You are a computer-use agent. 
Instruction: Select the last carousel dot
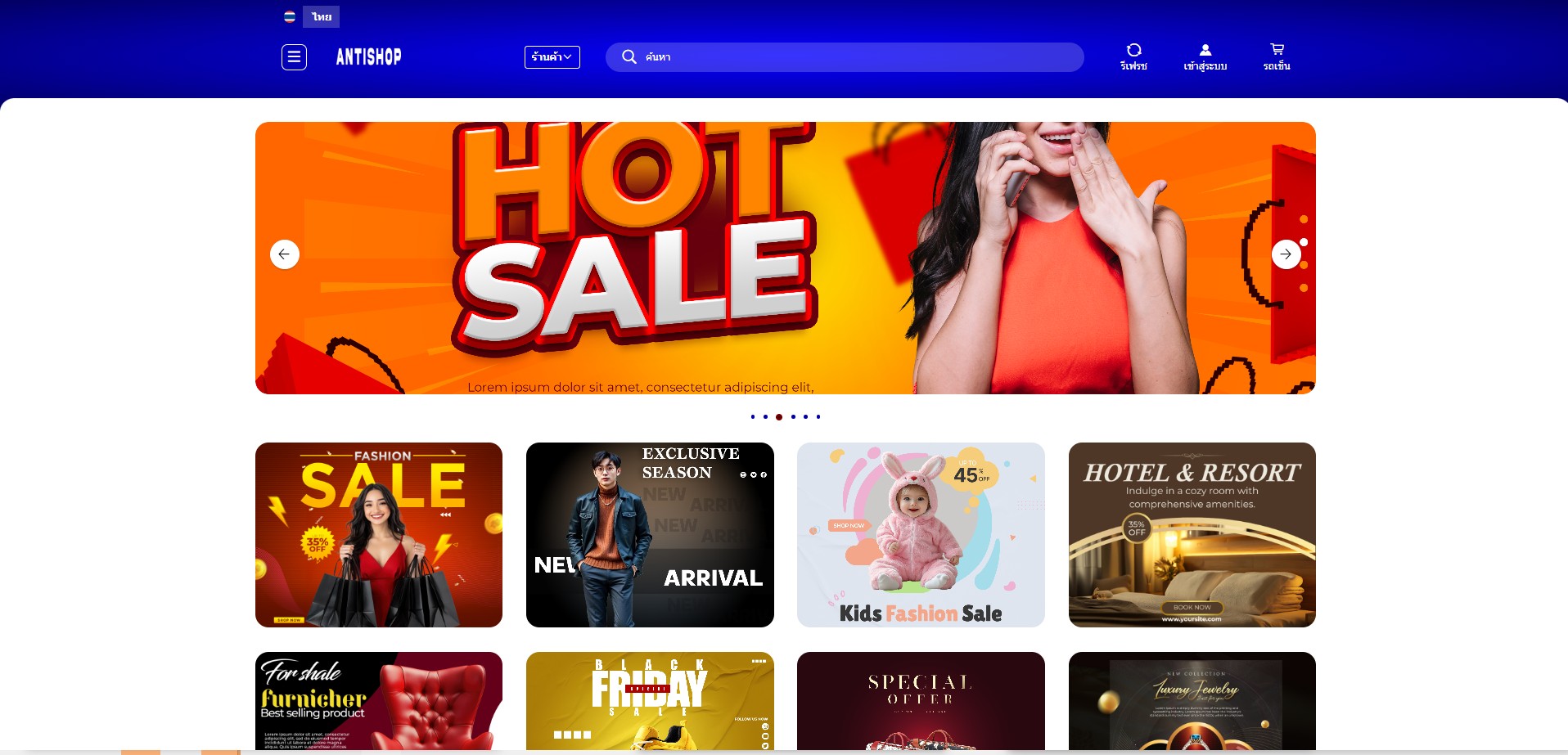coord(818,417)
